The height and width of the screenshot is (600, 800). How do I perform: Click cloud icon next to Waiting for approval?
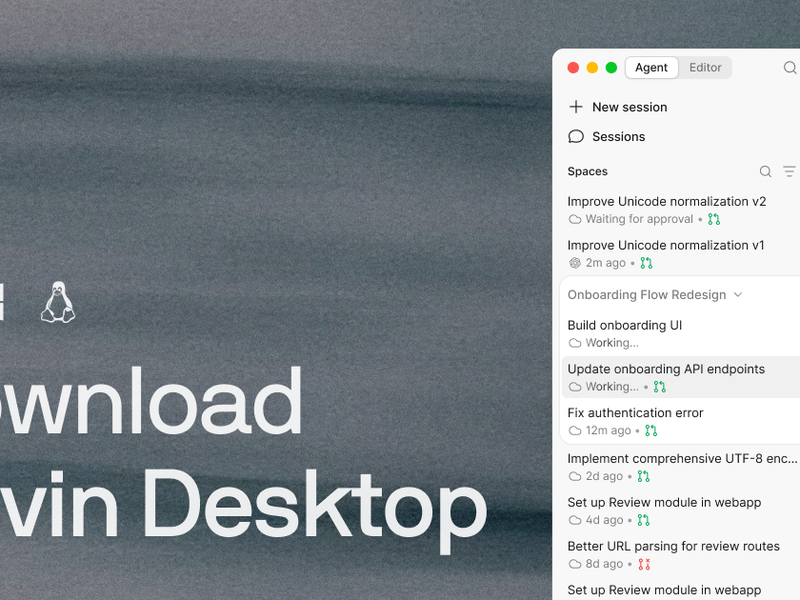(575, 219)
